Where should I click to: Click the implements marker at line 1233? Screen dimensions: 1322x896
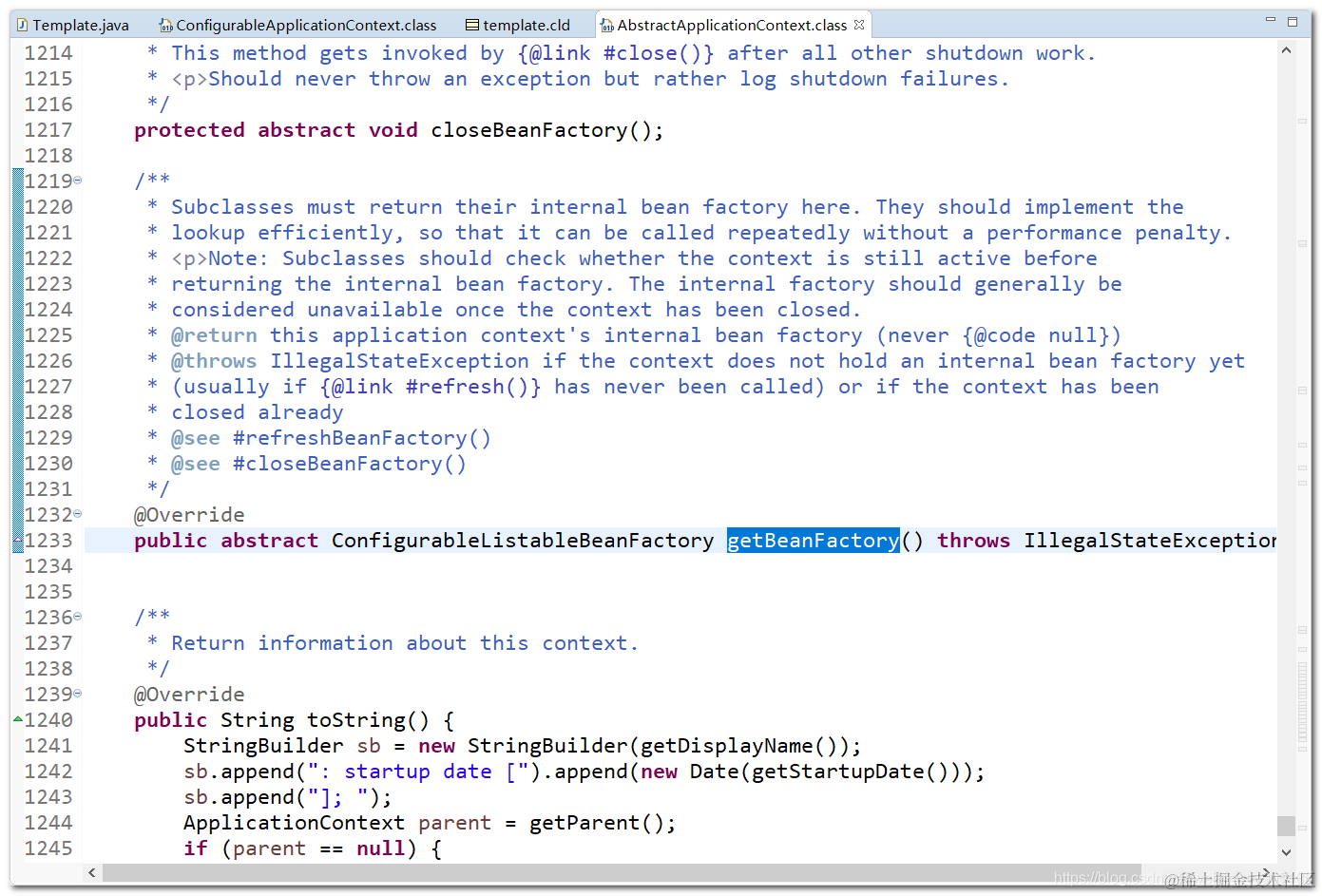18,540
